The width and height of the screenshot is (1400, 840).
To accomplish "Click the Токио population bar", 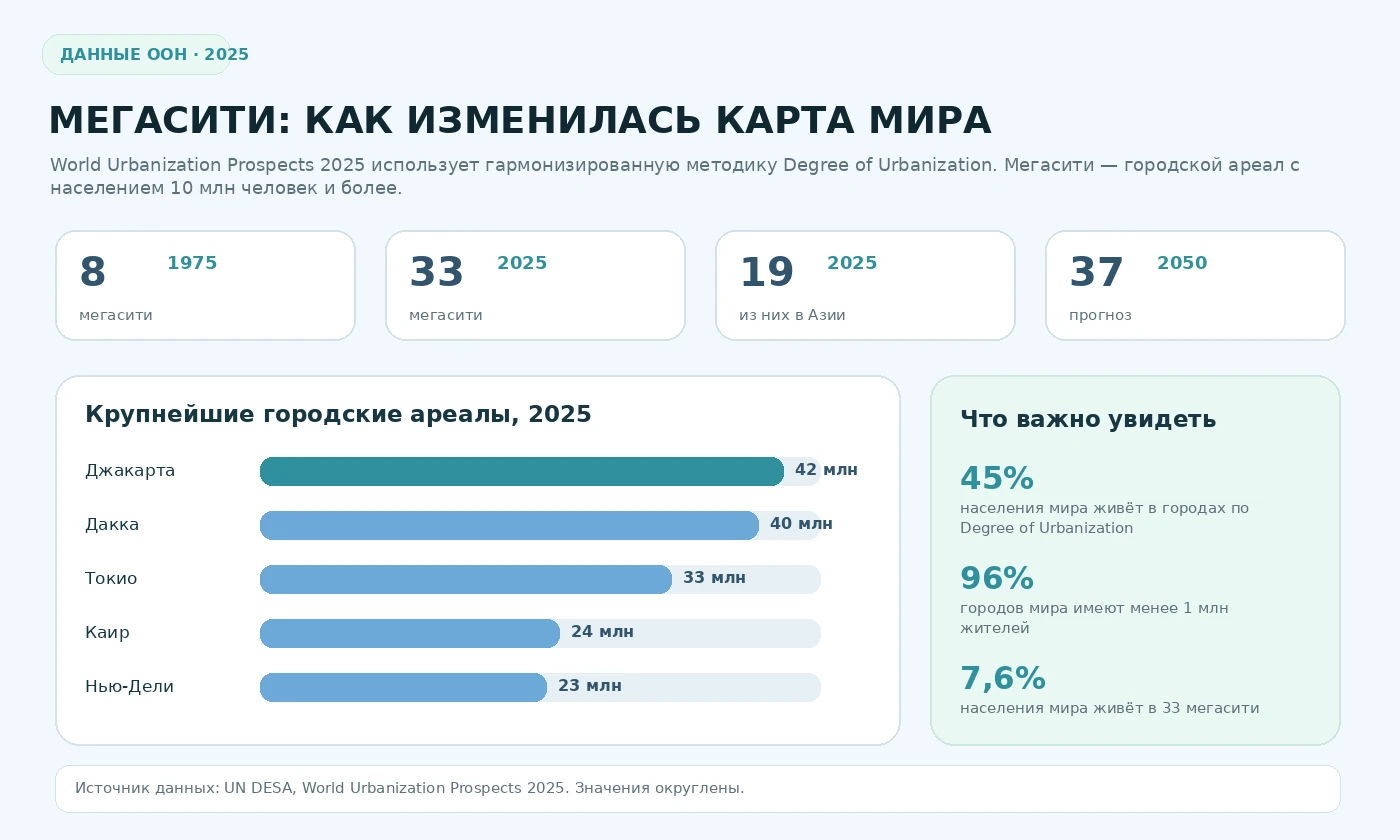I will 466,579.
